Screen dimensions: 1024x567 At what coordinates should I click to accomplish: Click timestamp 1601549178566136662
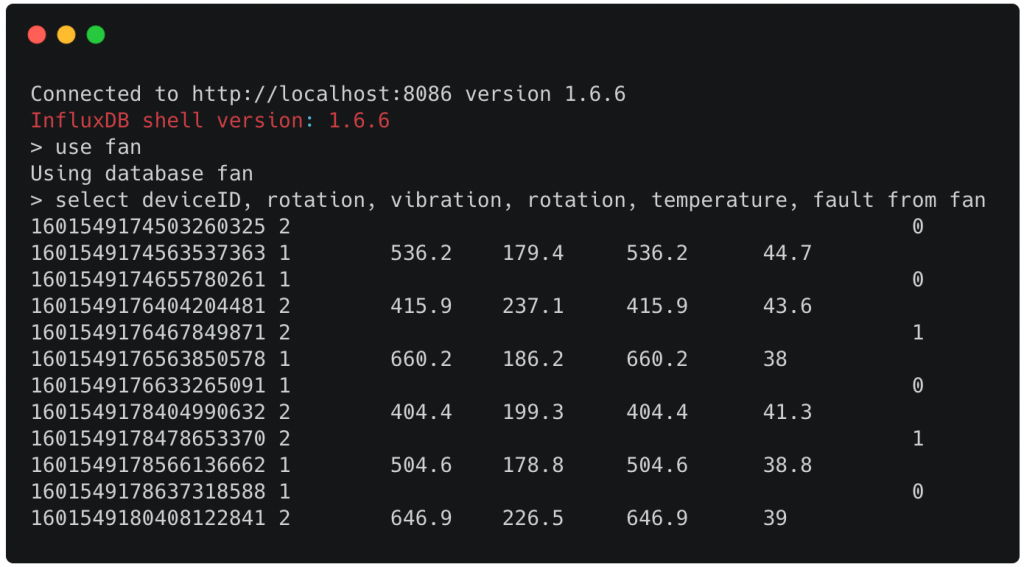point(148,465)
